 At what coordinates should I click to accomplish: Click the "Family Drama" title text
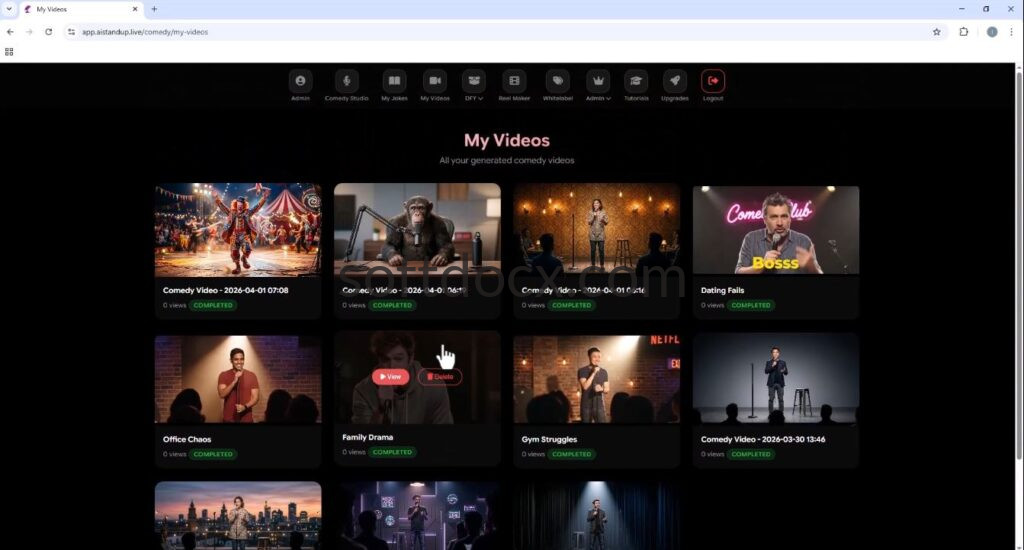(368, 437)
